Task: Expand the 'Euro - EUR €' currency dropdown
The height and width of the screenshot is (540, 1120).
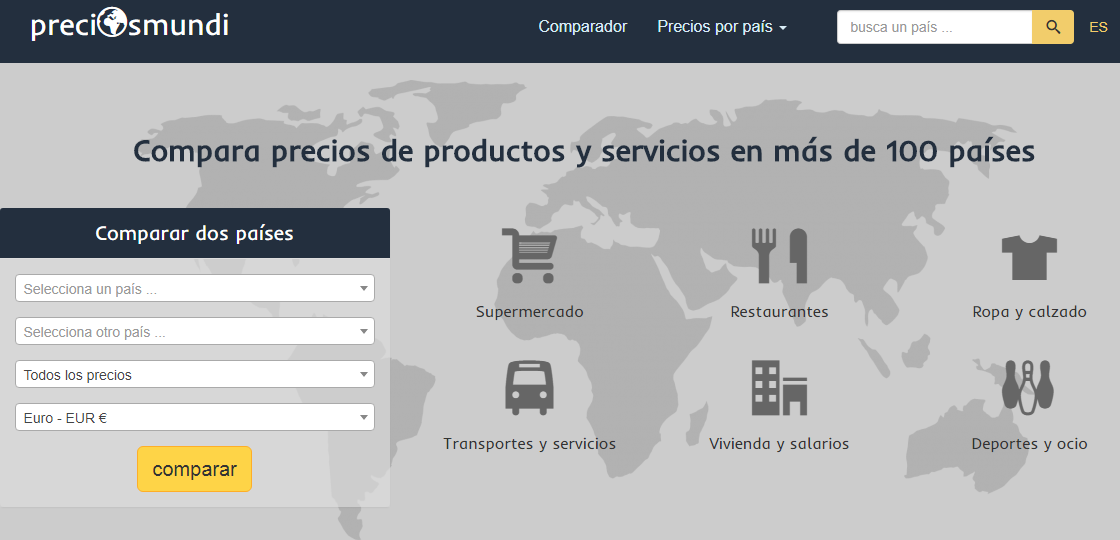Action: [x=195, y=418]
